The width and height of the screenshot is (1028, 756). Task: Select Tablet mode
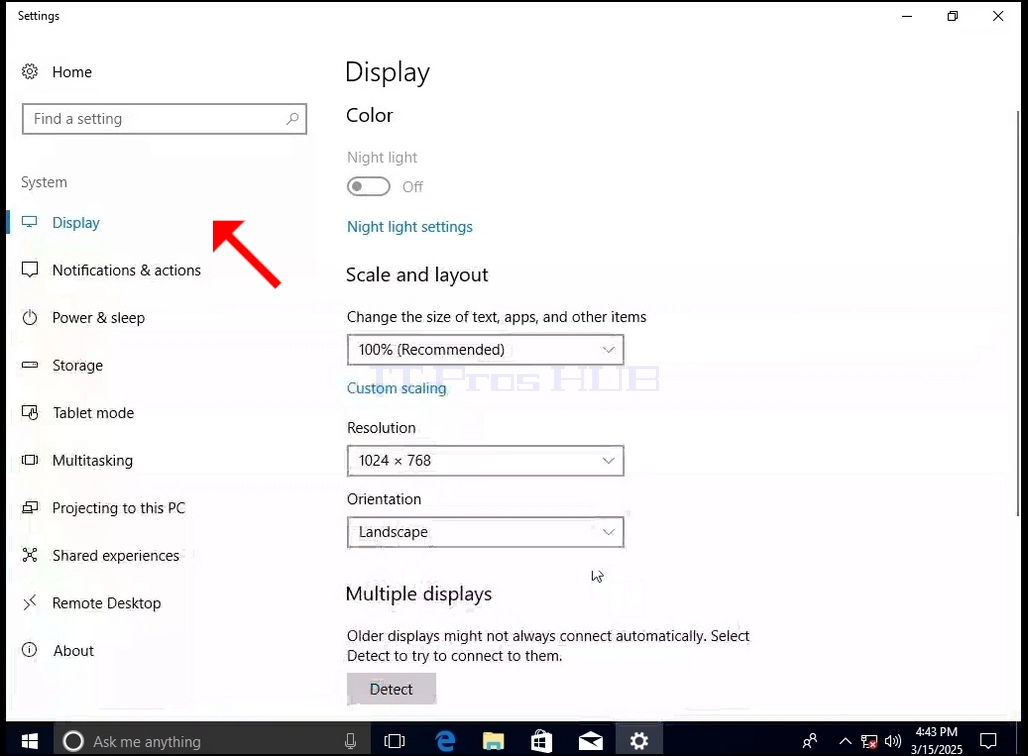93,412
